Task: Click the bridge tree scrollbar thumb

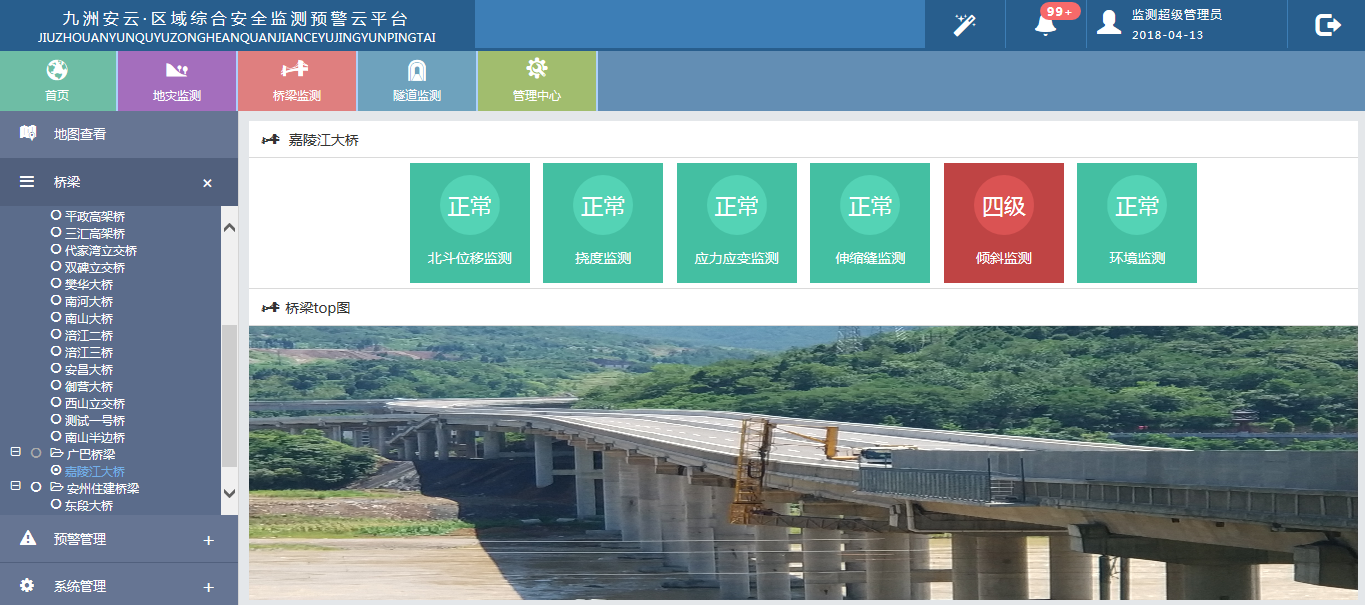Action: [x=229, y=396]
